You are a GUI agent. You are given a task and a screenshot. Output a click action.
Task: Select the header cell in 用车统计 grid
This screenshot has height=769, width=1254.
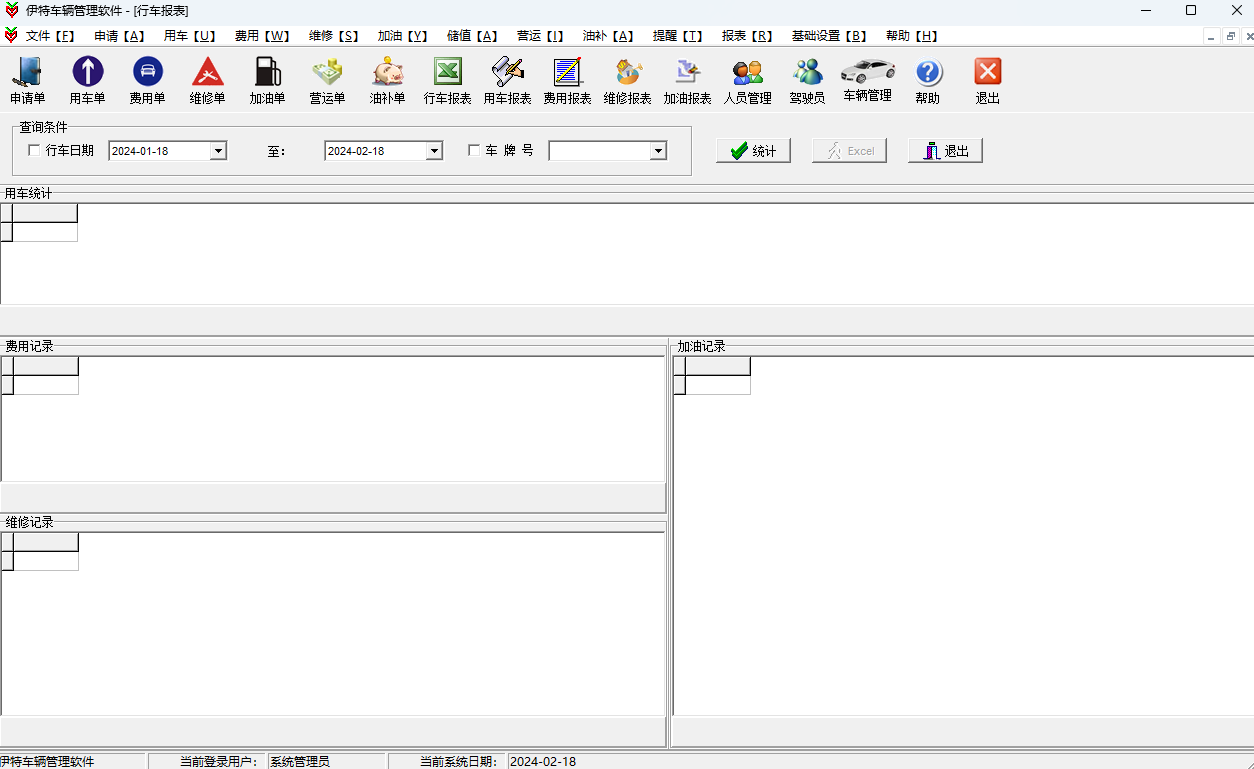pyautogui.click(x=45, y=213)
